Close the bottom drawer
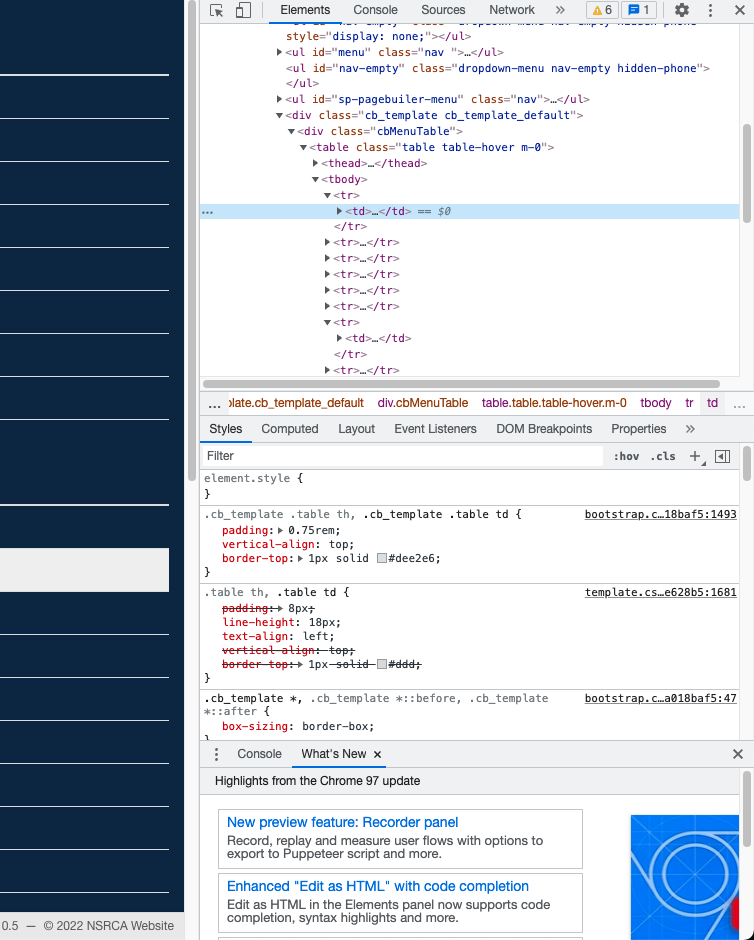Viewport: 754px width, 940px height. click(738, 754)
